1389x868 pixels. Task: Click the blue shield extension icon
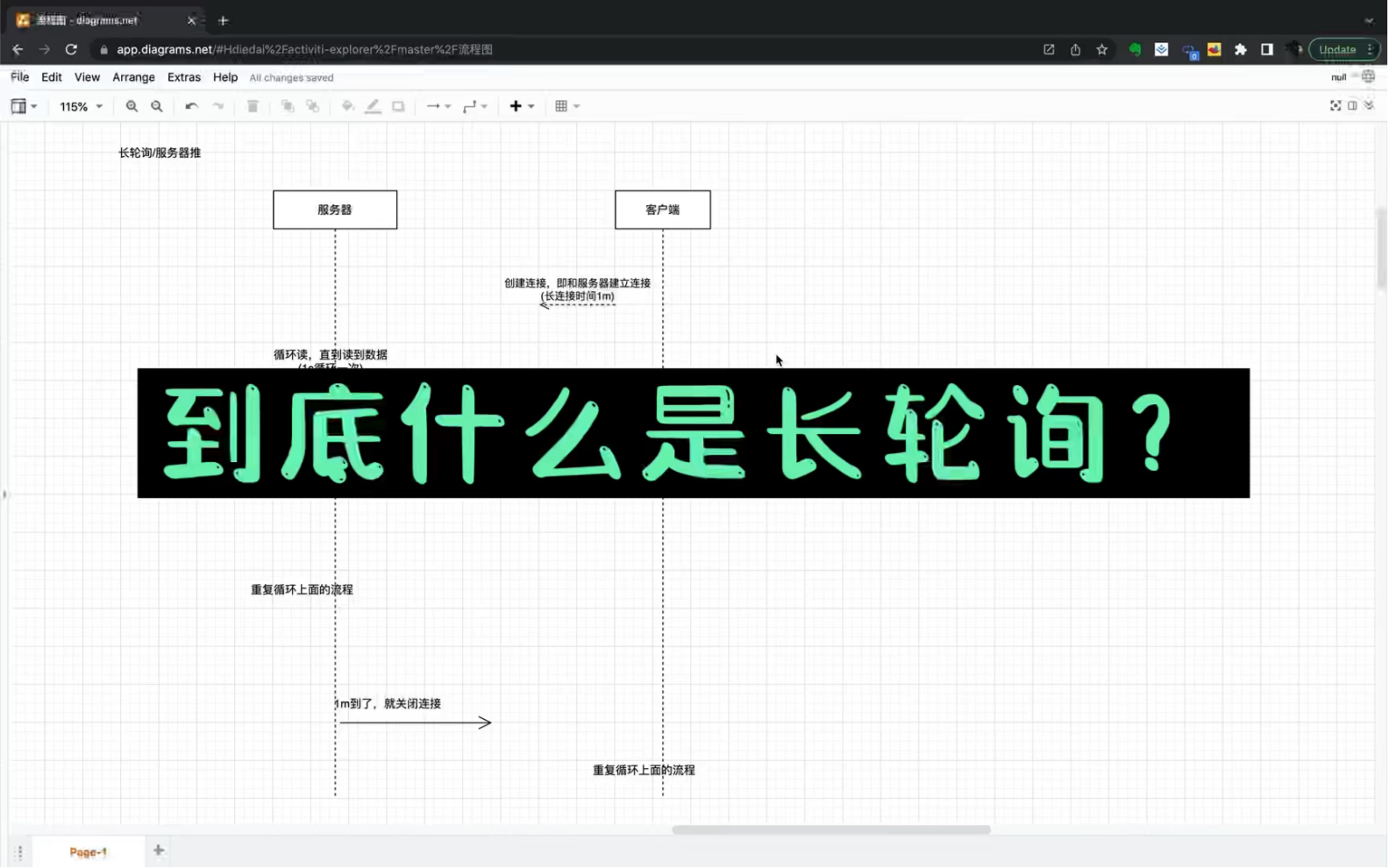coord(1162,50)
